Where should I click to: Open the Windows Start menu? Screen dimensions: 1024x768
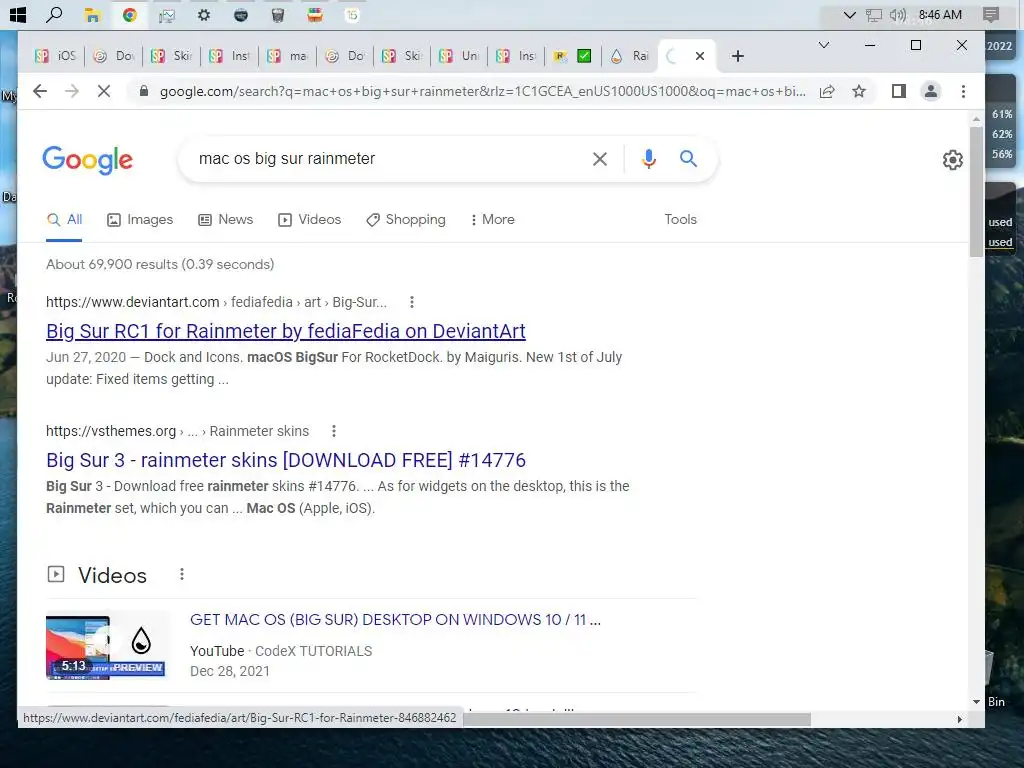(18, 14)
